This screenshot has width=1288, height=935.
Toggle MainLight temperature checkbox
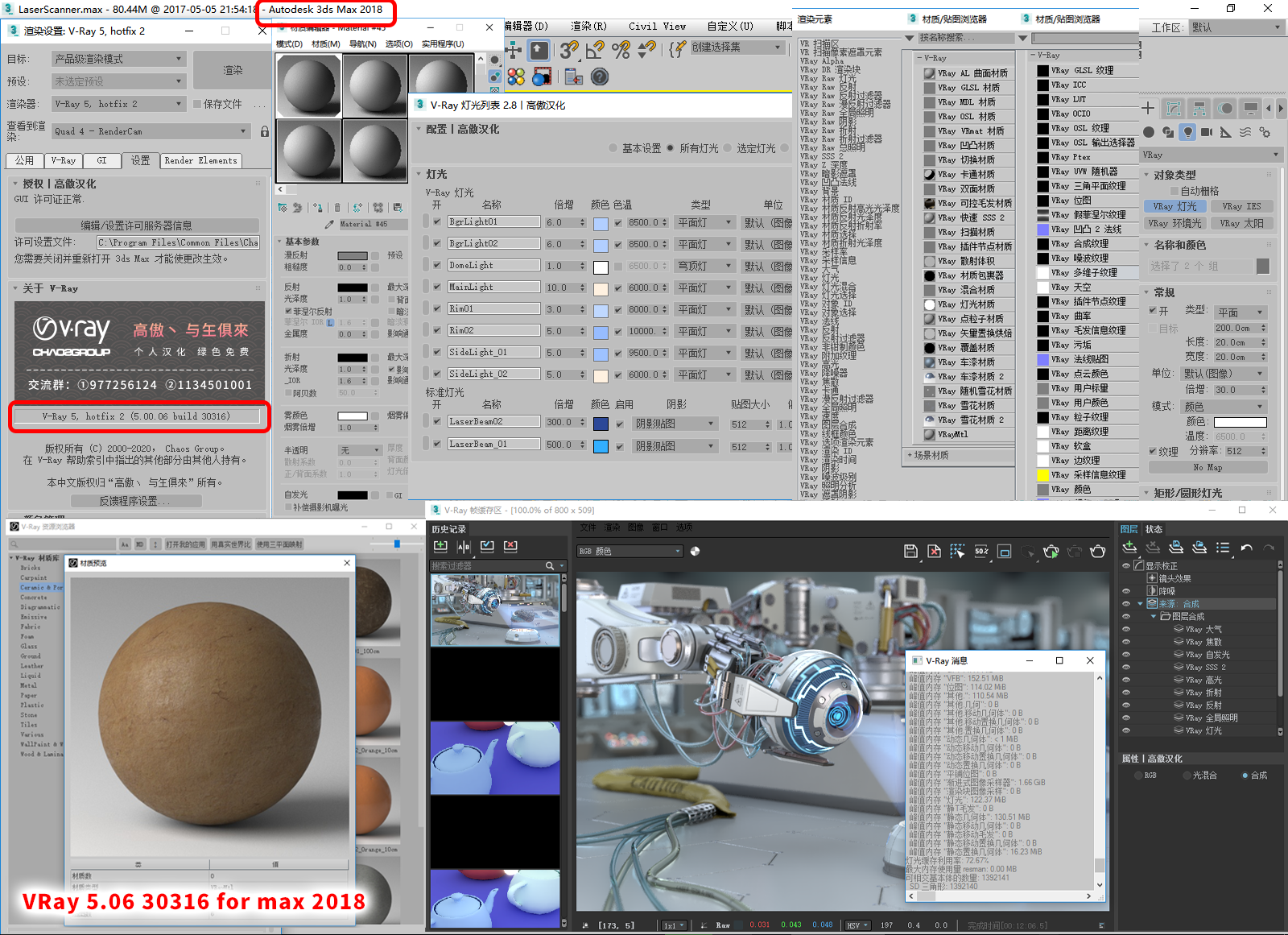pyautogui.click(x=618, y=288)
